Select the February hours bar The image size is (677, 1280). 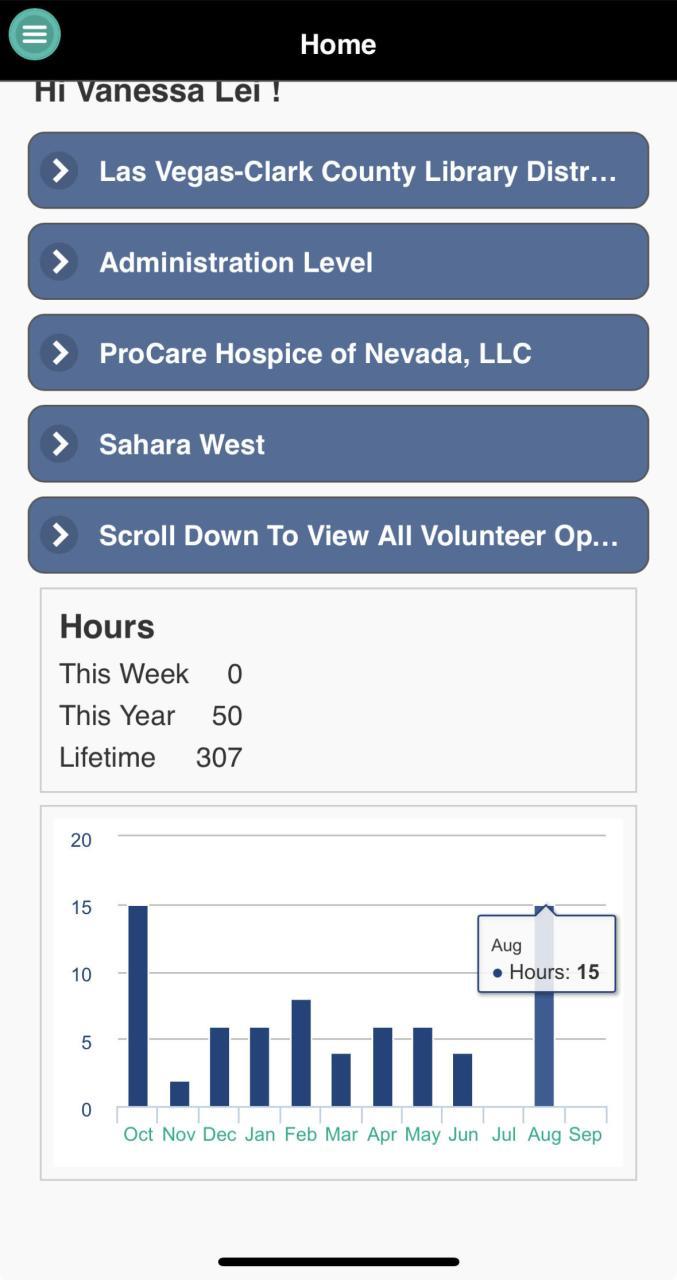pos(301,1052)
